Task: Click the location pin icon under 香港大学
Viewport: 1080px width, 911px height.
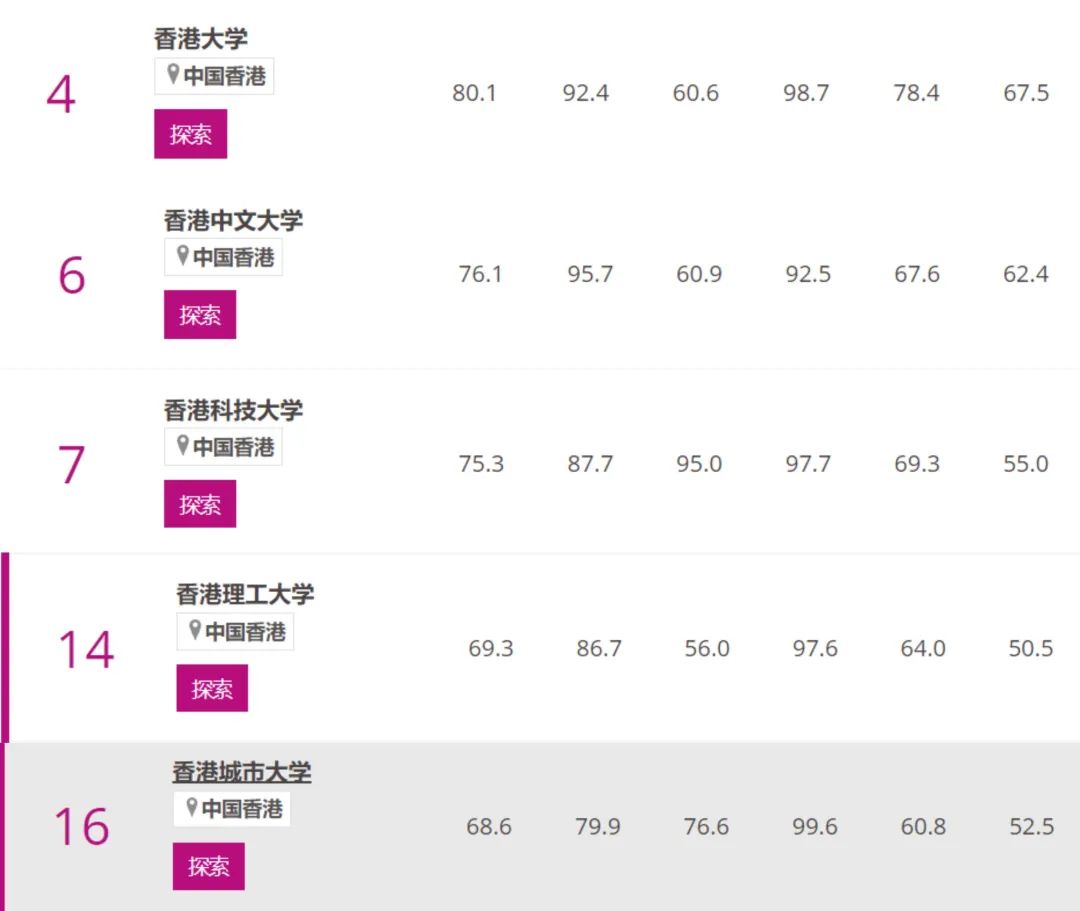Action: [x=173, y=74]
